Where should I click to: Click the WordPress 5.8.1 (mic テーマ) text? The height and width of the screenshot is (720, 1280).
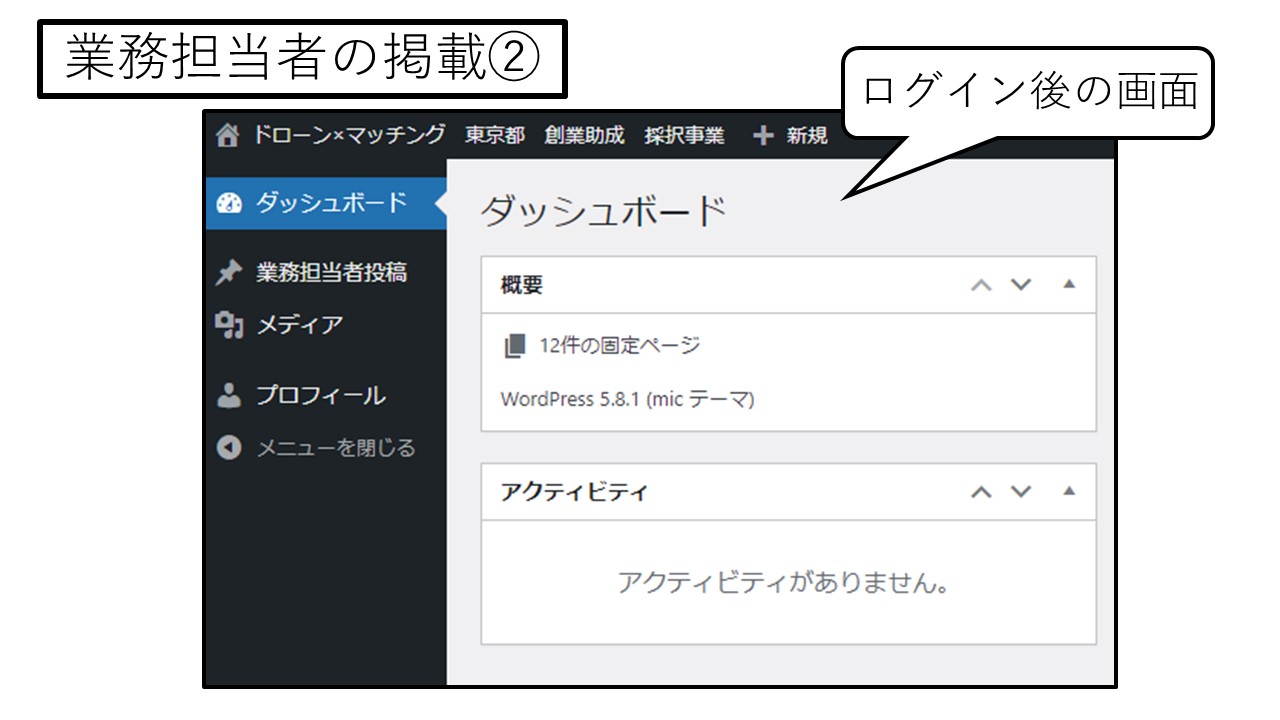627,400
